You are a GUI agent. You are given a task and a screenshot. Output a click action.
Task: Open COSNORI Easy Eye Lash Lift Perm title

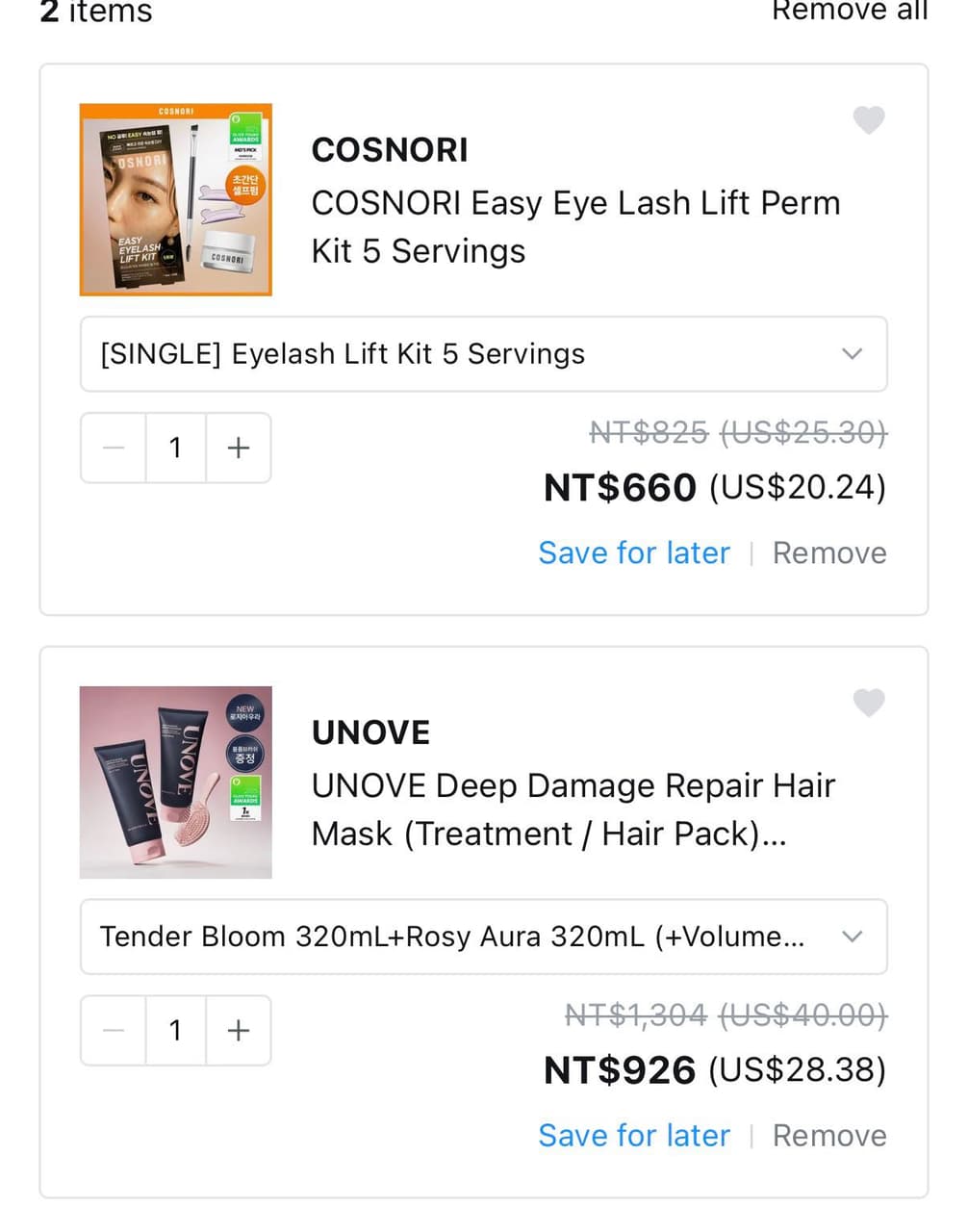575,227
